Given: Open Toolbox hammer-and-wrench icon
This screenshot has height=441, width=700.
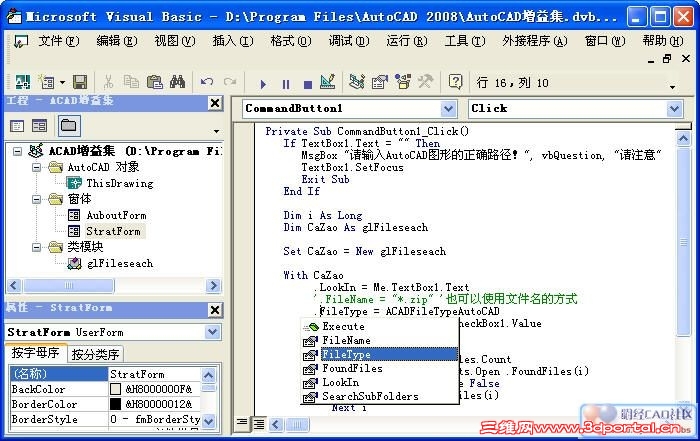Looking at the screenshot, I should tap(425, 82).
